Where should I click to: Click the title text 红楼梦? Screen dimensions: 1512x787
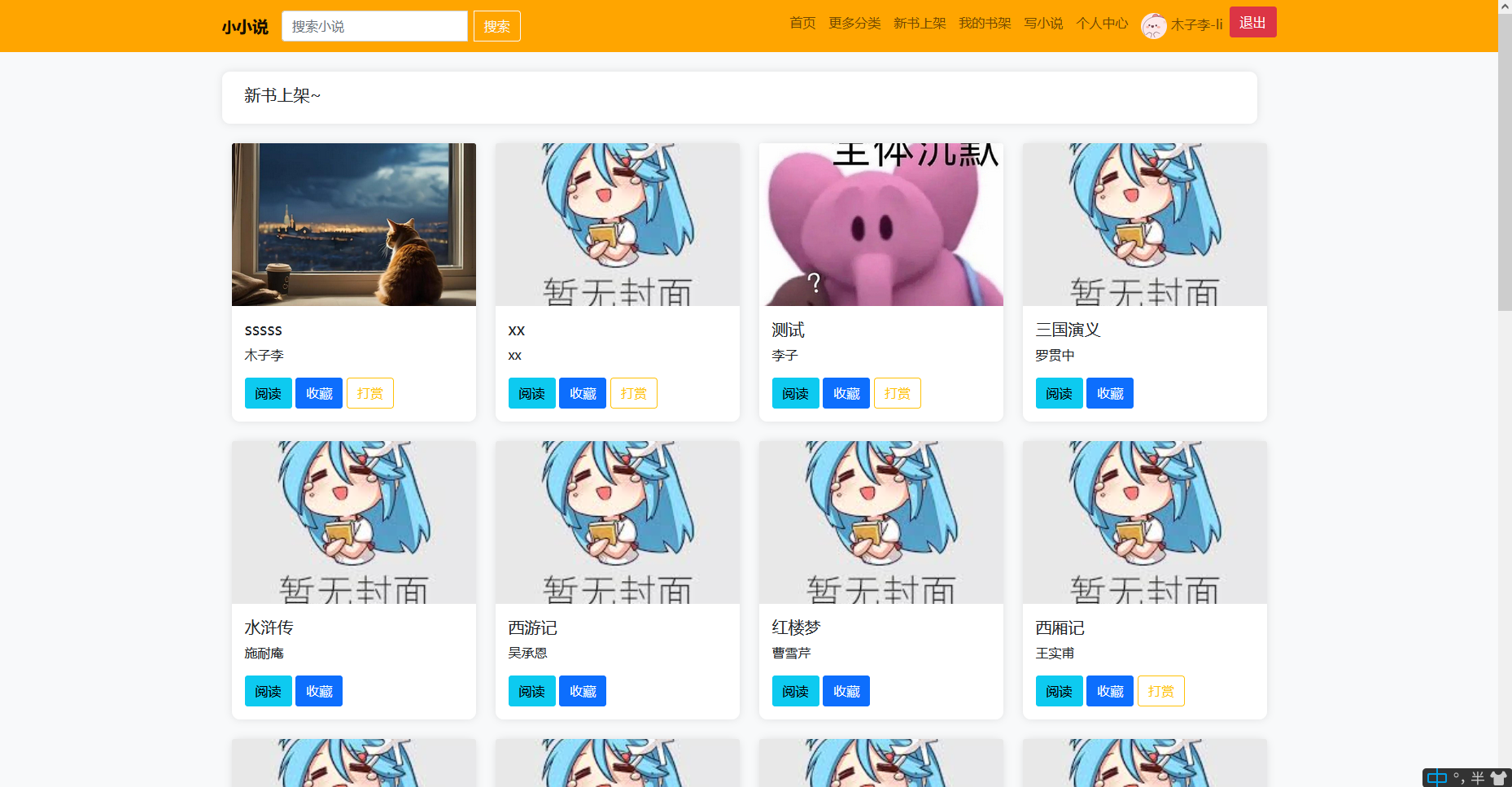pos(796,627)
